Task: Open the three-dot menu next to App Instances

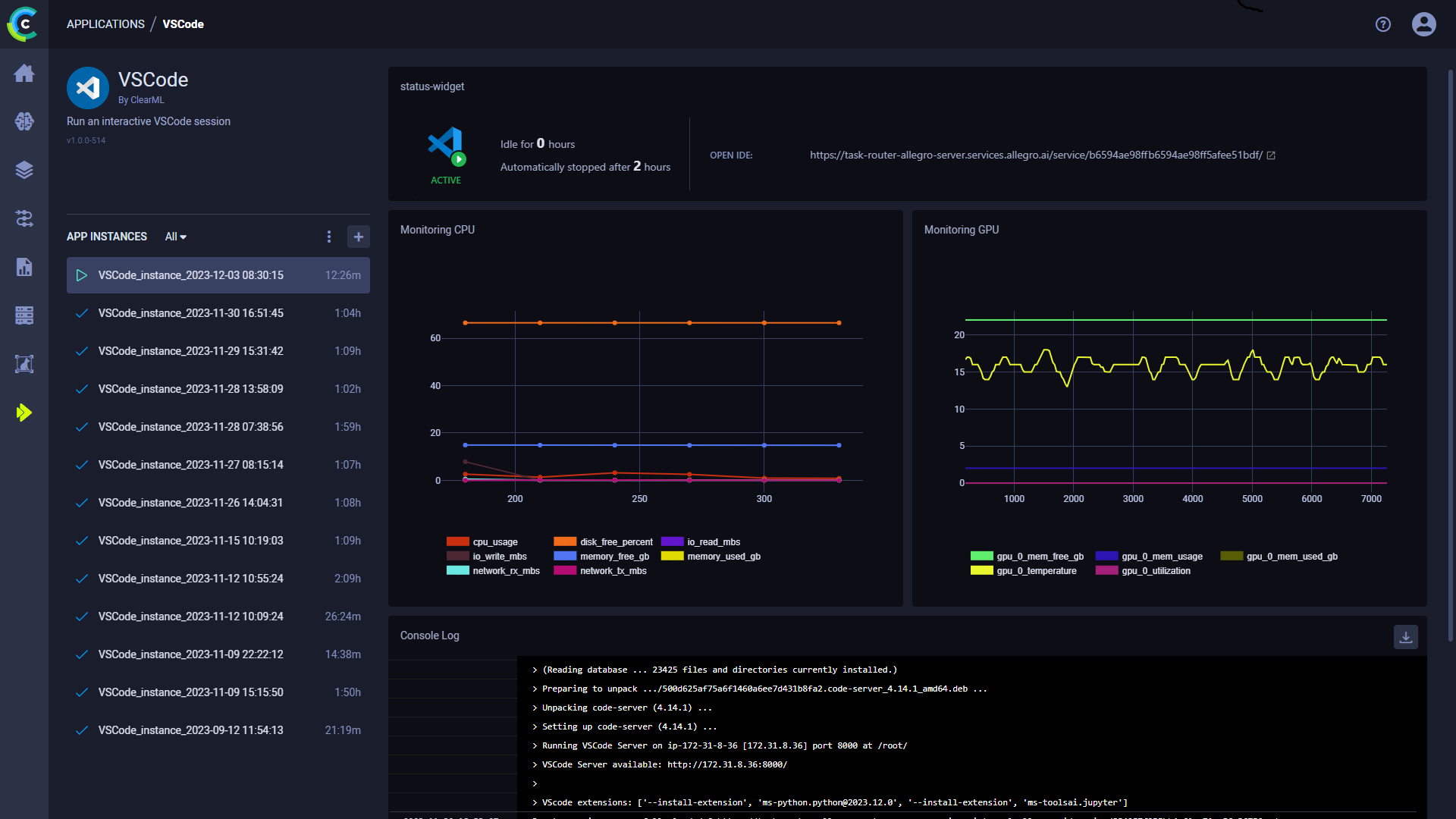Action: coord(329,237)
